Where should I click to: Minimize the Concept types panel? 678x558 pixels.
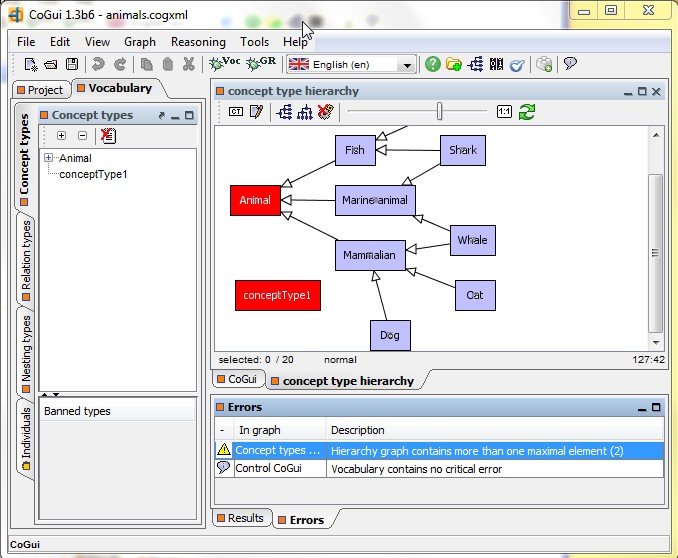tap(175, 116)
